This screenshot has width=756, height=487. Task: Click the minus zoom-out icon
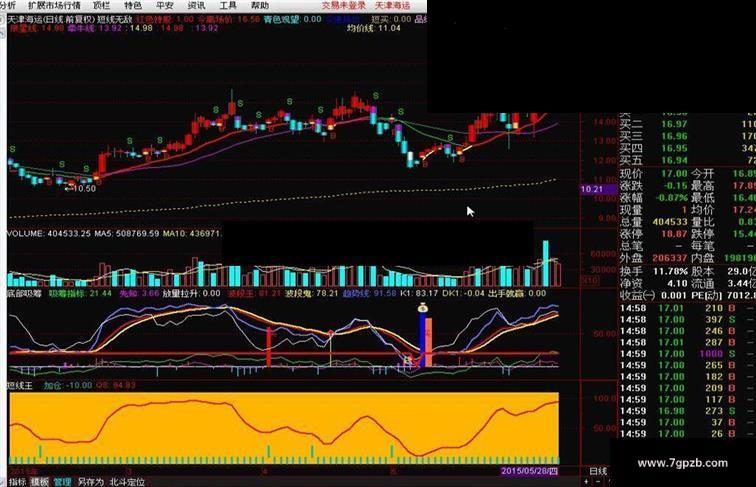point(598,481)
